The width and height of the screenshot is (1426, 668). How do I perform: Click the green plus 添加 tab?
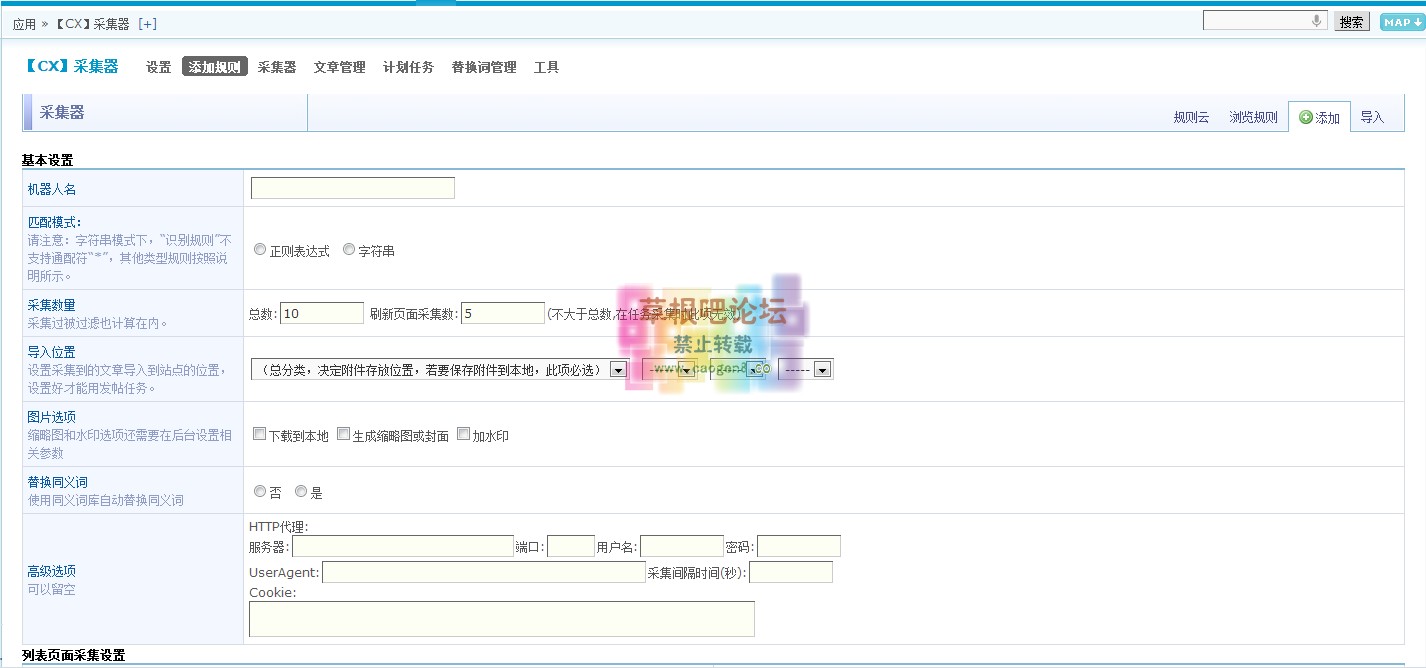1319,117
